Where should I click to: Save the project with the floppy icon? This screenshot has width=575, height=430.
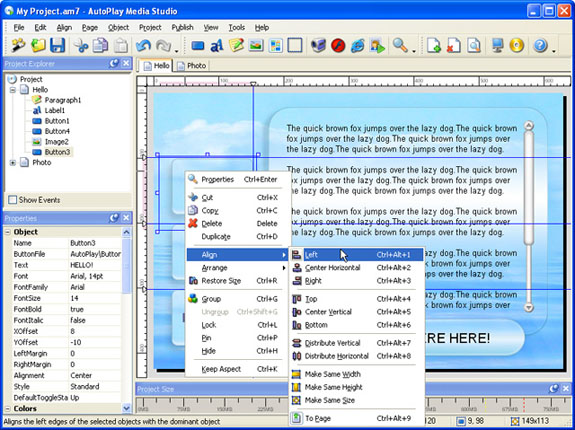(x=58, y=45)
